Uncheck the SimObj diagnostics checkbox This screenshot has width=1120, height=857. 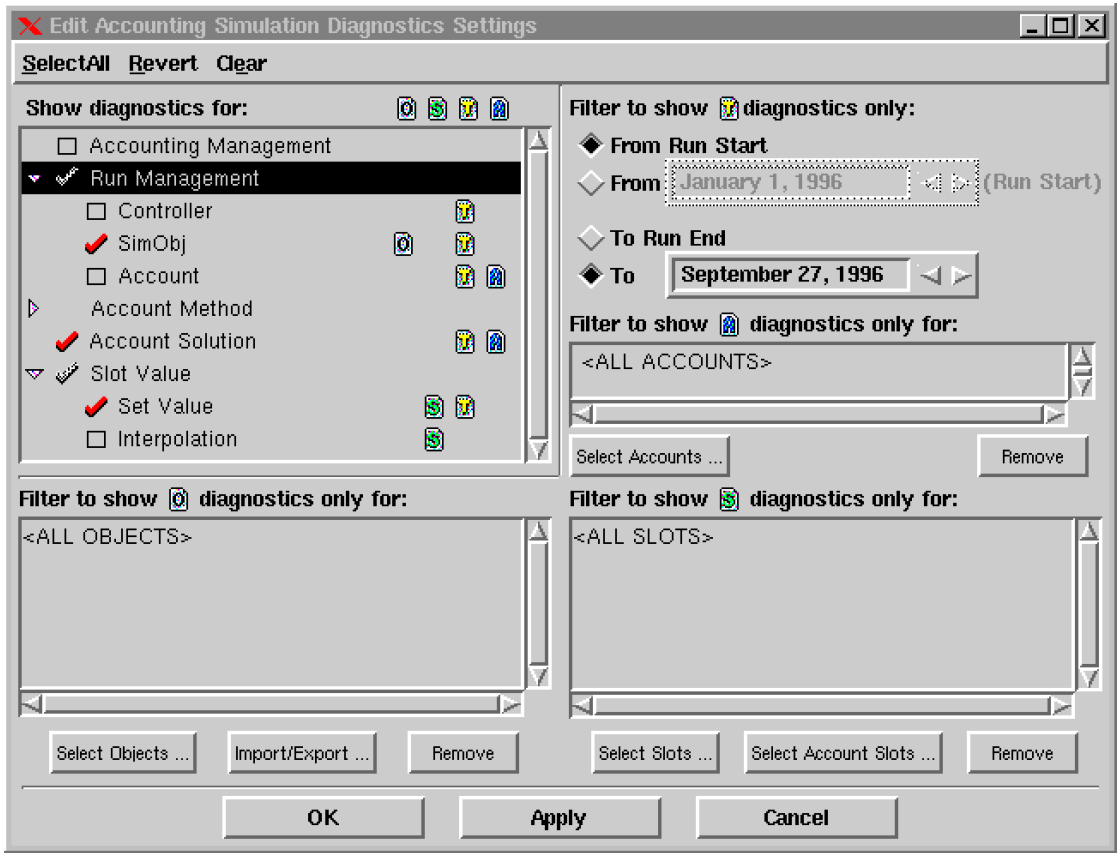click(x=96, y=244)
